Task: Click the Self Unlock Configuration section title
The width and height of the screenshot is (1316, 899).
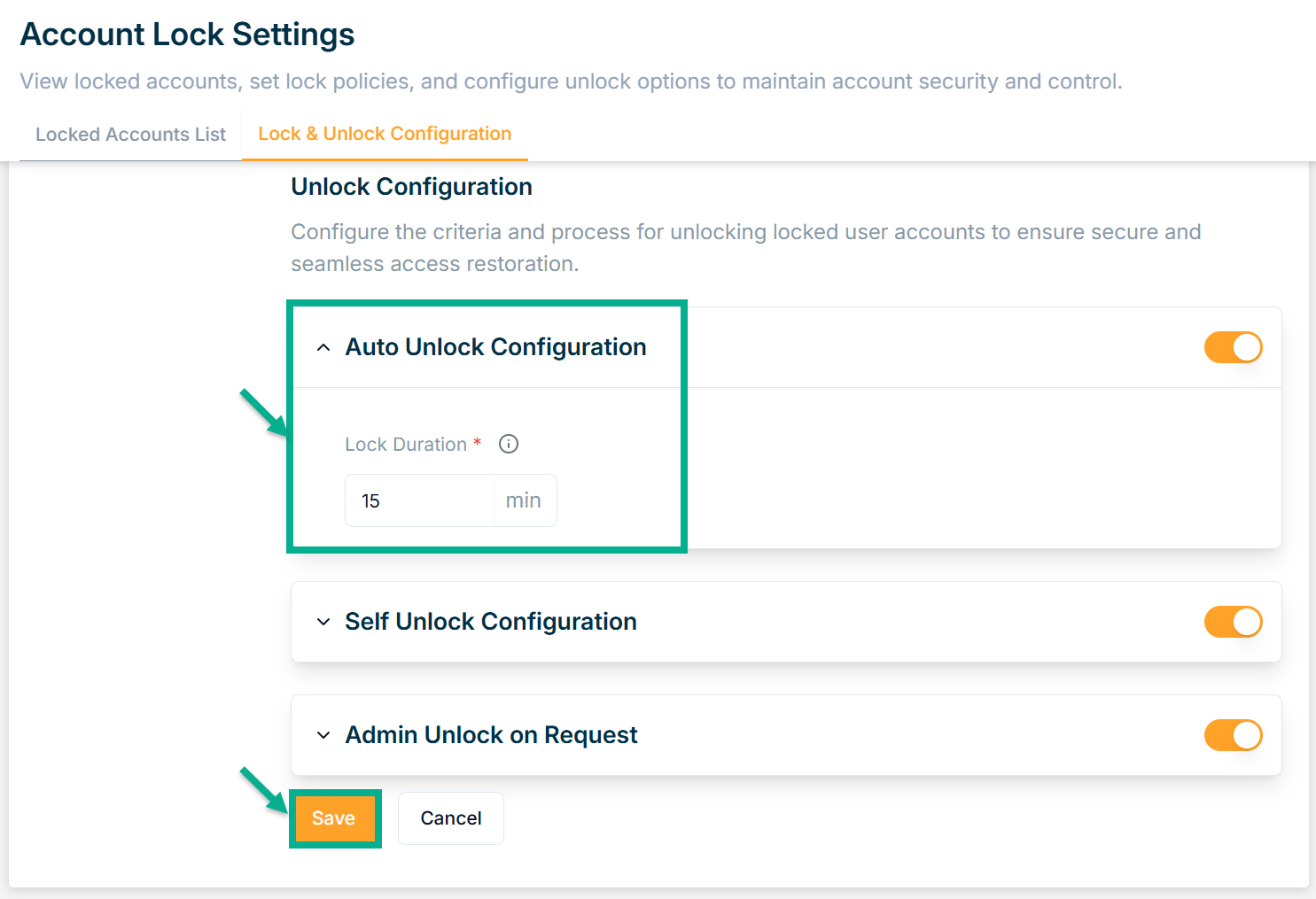Action: 491,622
